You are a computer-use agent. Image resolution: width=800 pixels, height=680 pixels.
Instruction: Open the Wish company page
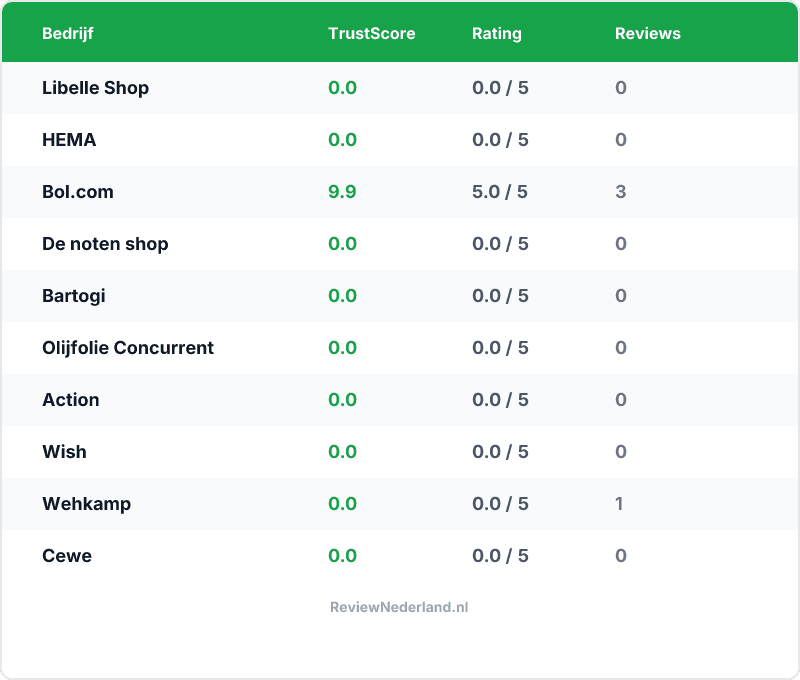(65, 452)
